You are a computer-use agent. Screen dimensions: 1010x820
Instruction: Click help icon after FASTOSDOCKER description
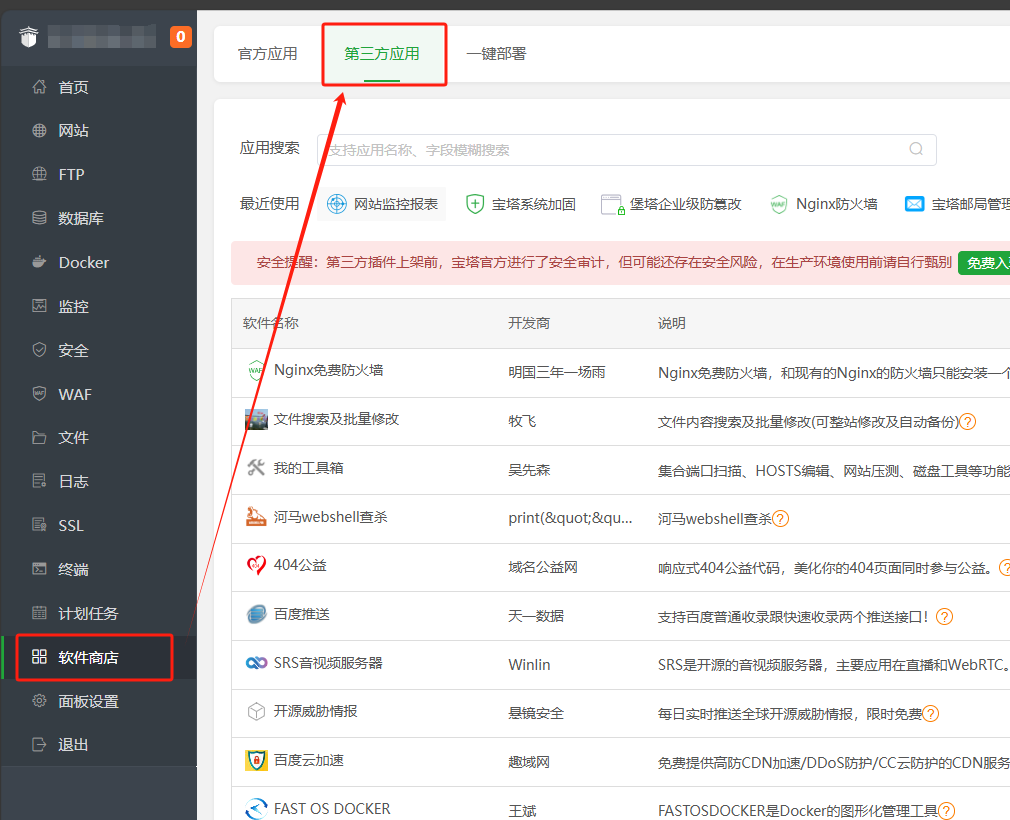pyautogui.click(x=946, y=811)
